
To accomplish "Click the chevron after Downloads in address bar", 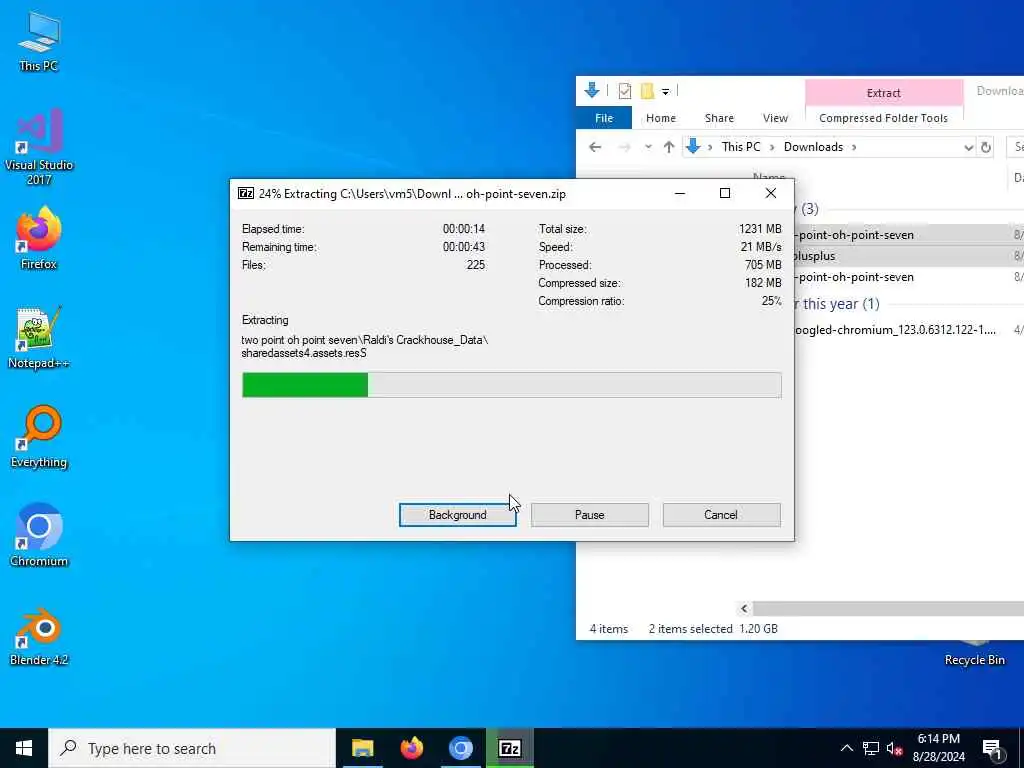I will click(854, 147).
